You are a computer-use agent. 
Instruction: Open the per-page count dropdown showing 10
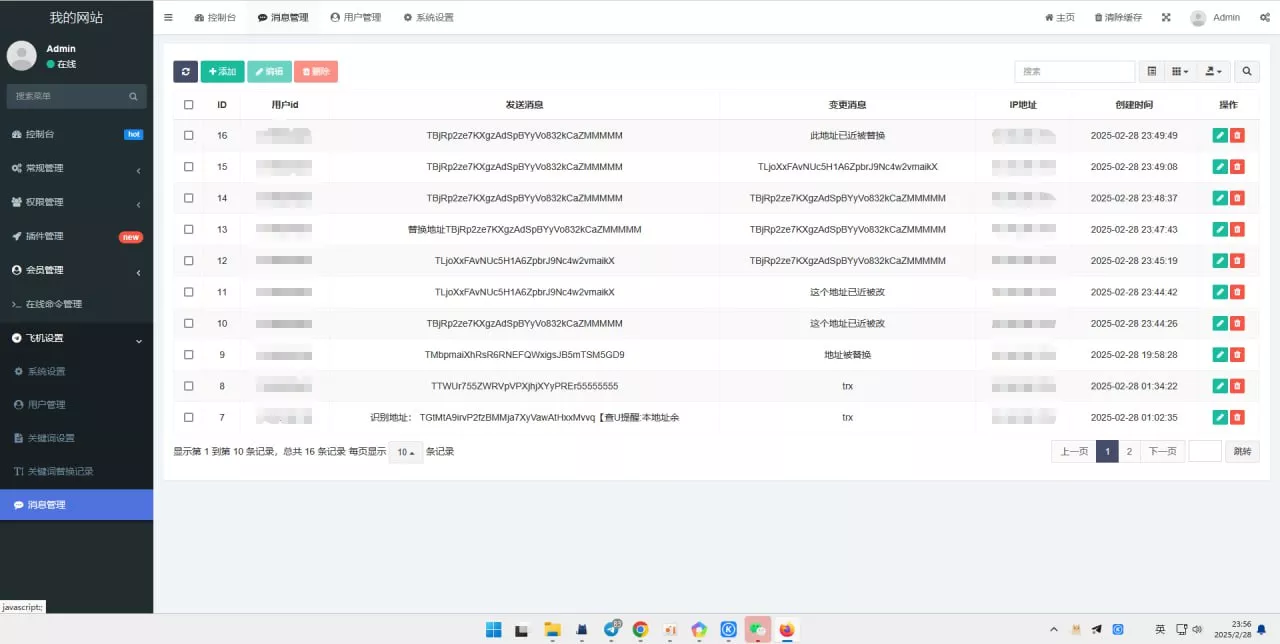pyautogui.click(x=405, y=452)
